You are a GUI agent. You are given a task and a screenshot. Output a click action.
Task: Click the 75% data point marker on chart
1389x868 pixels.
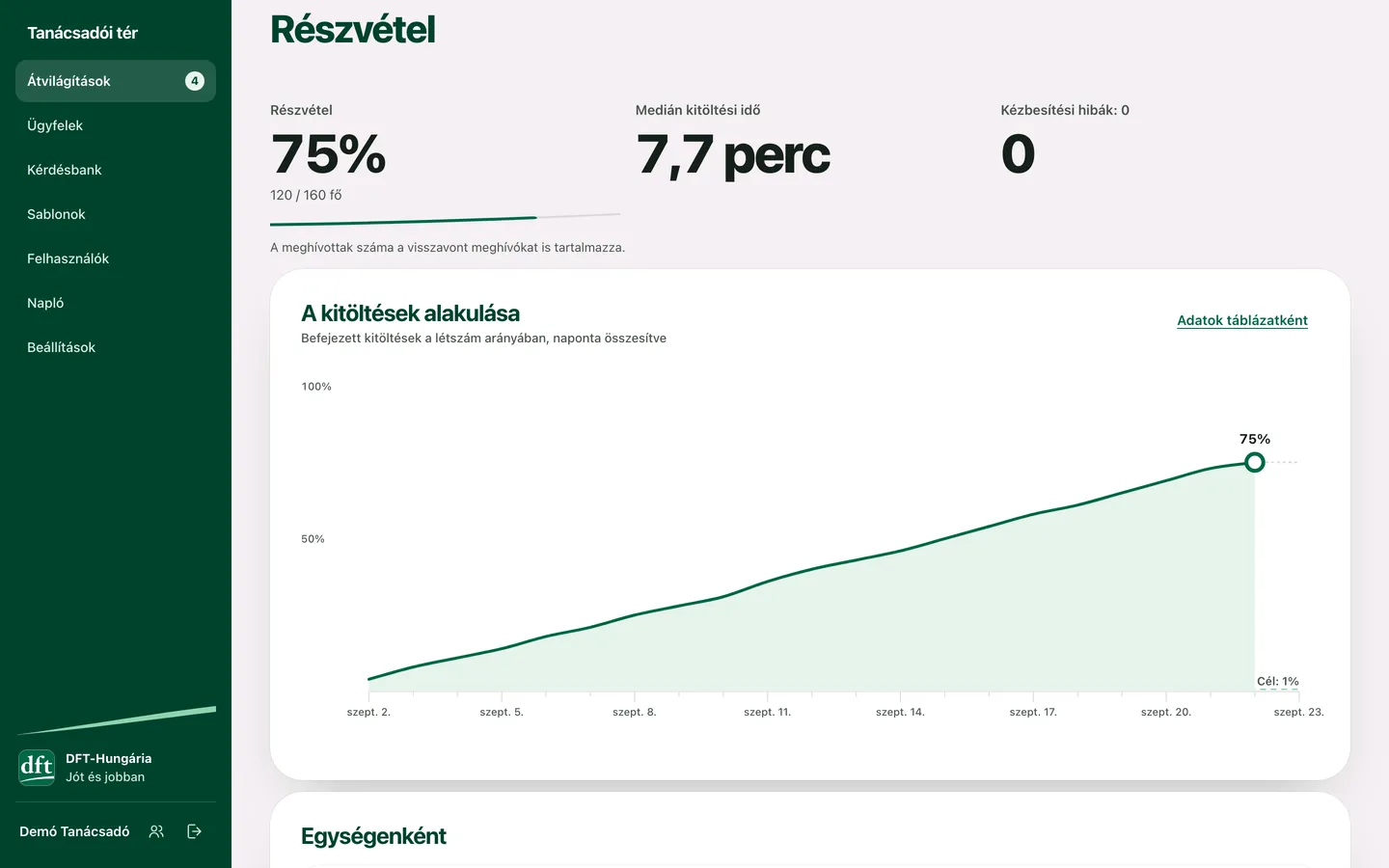1254,462
